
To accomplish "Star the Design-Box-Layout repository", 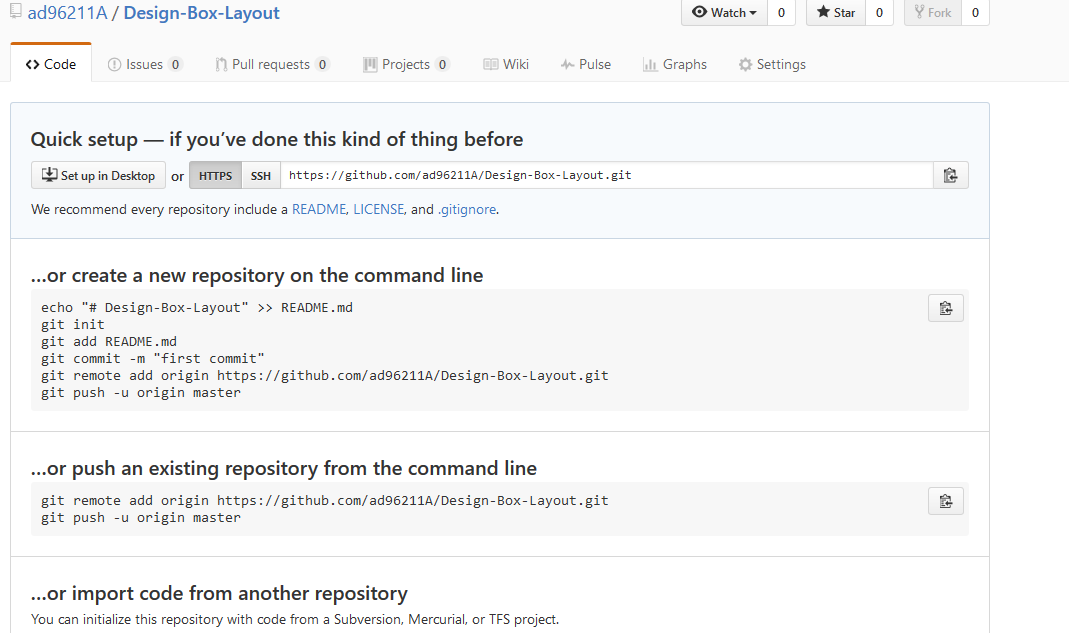I will 836,13.
